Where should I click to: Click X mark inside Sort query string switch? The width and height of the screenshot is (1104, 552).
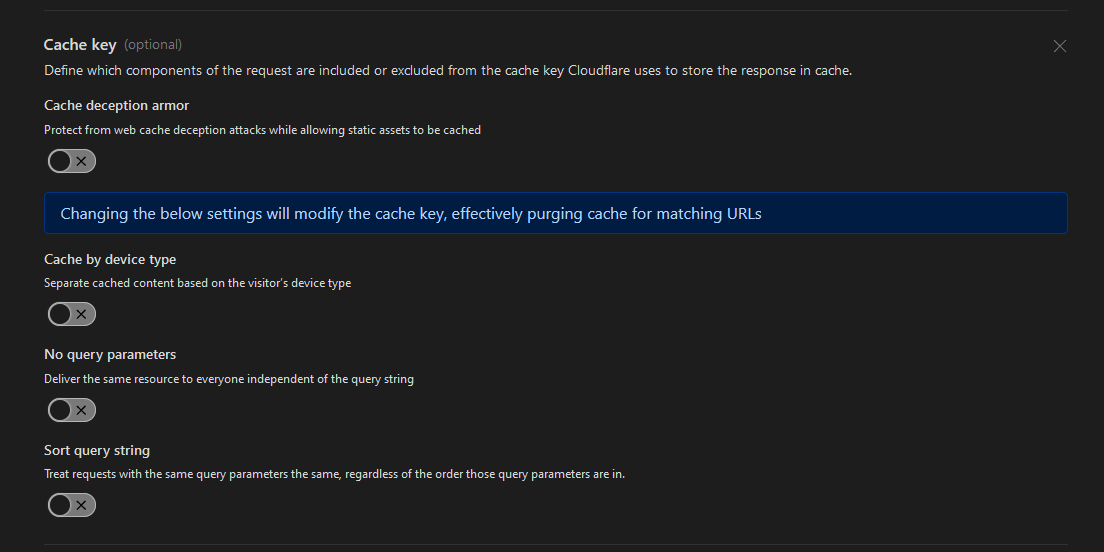(82, 505)
